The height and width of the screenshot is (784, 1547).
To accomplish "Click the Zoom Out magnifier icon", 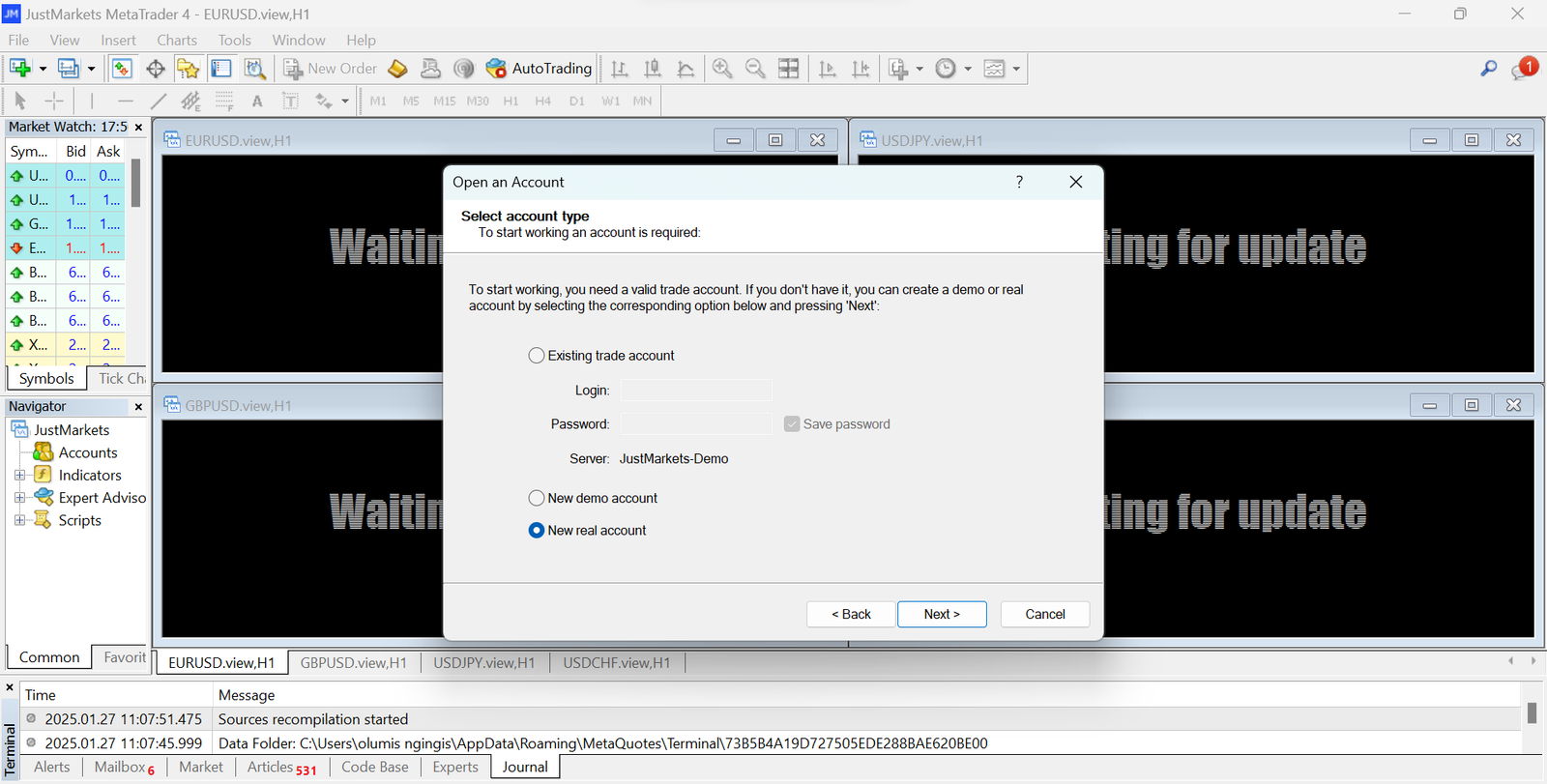I will [755, 69].
